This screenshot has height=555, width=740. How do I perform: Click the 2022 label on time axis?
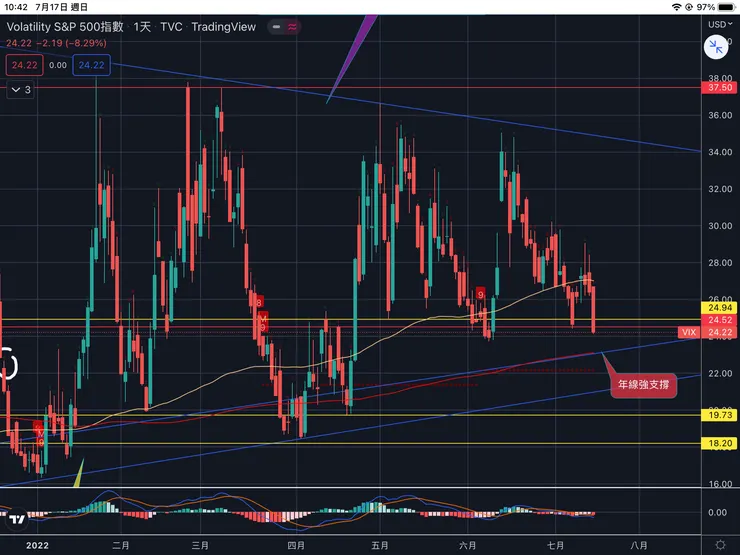(x=37, y=546)
